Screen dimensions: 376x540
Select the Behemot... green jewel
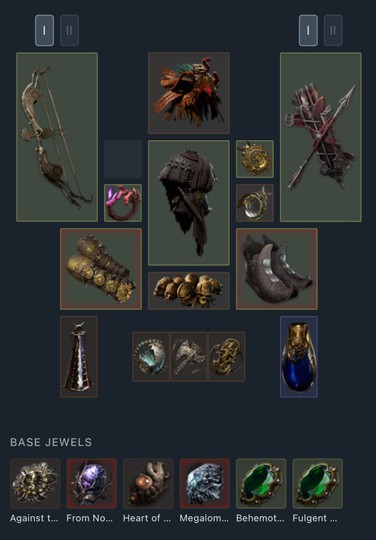point(261,484)
